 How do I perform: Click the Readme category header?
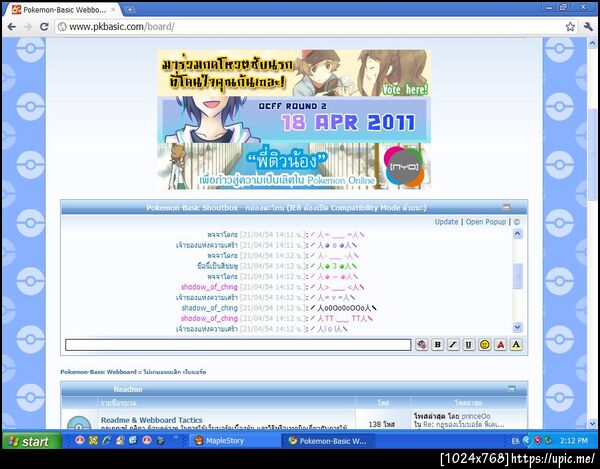coord(128,389)
